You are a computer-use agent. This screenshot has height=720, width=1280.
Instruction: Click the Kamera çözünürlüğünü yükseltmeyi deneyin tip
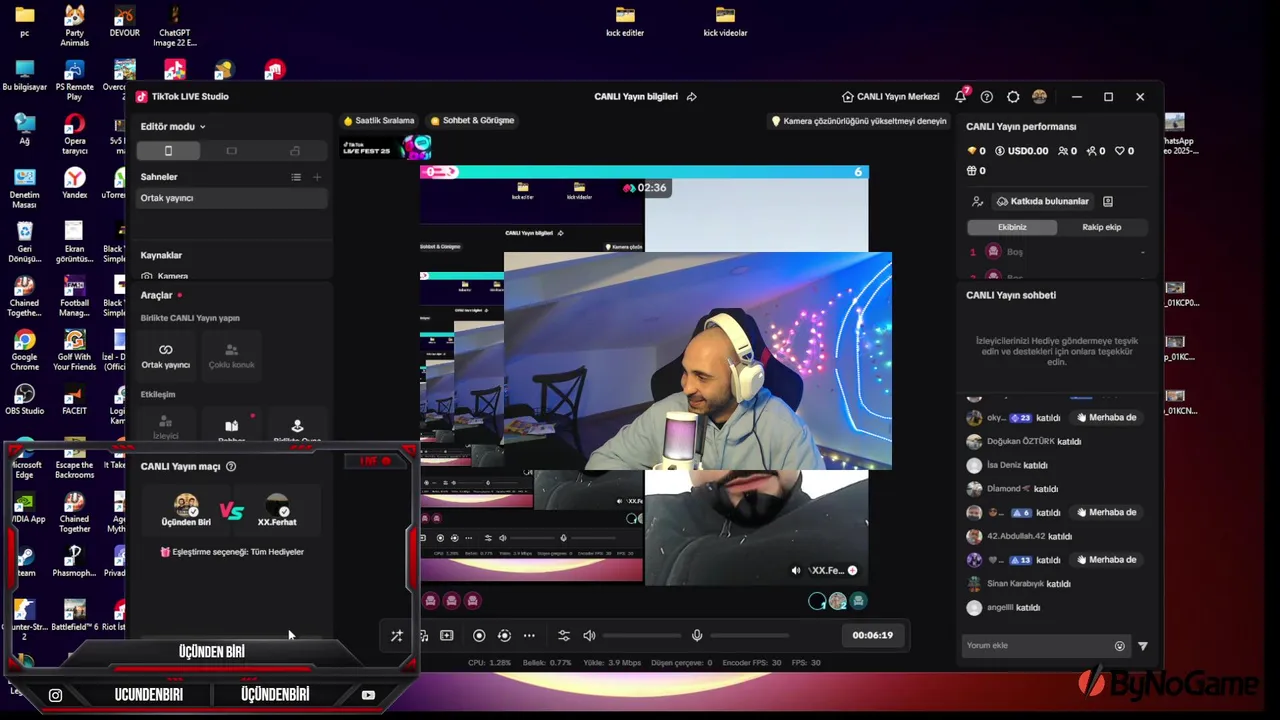coord(858,121)
